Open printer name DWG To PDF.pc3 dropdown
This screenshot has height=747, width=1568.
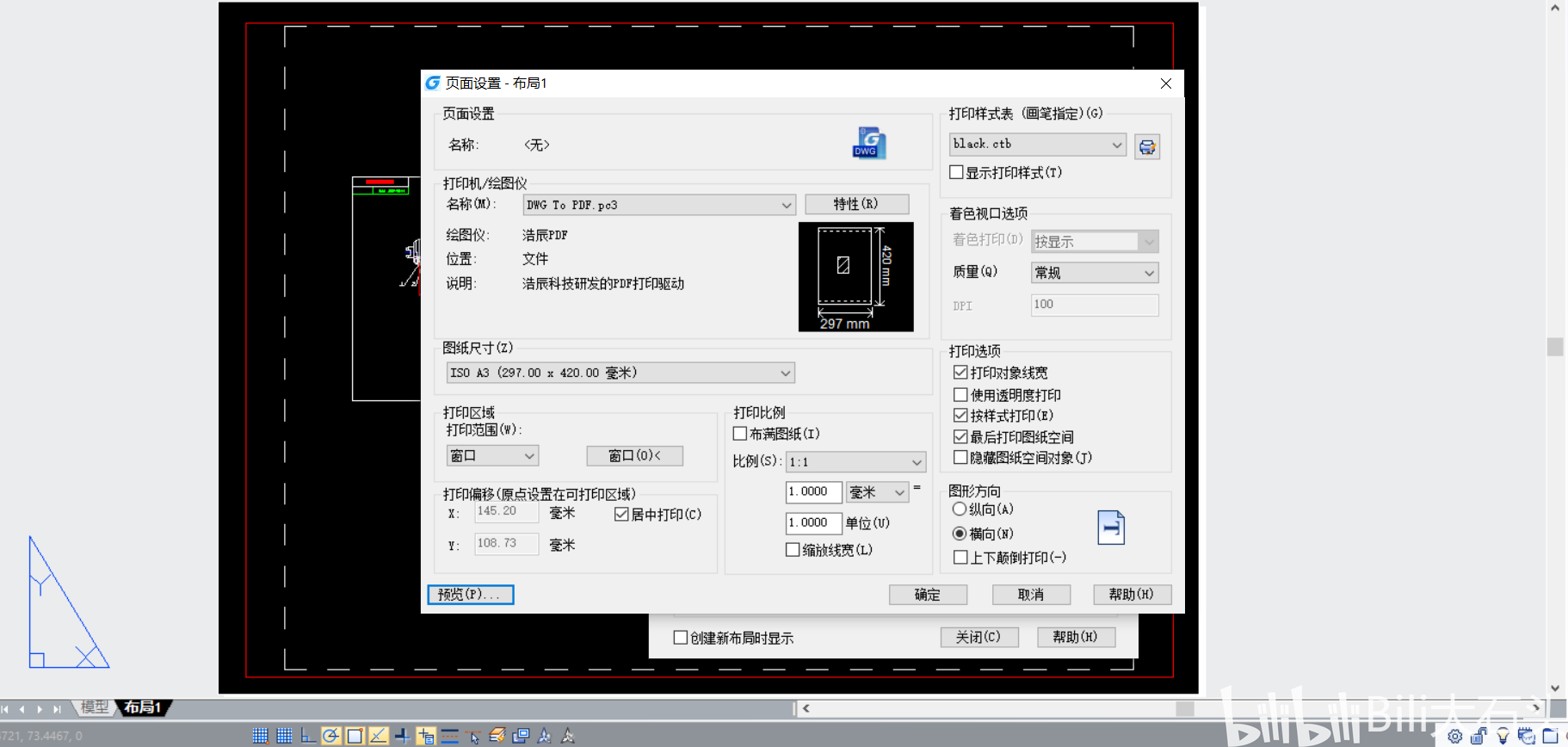click(x=658, y=205)
